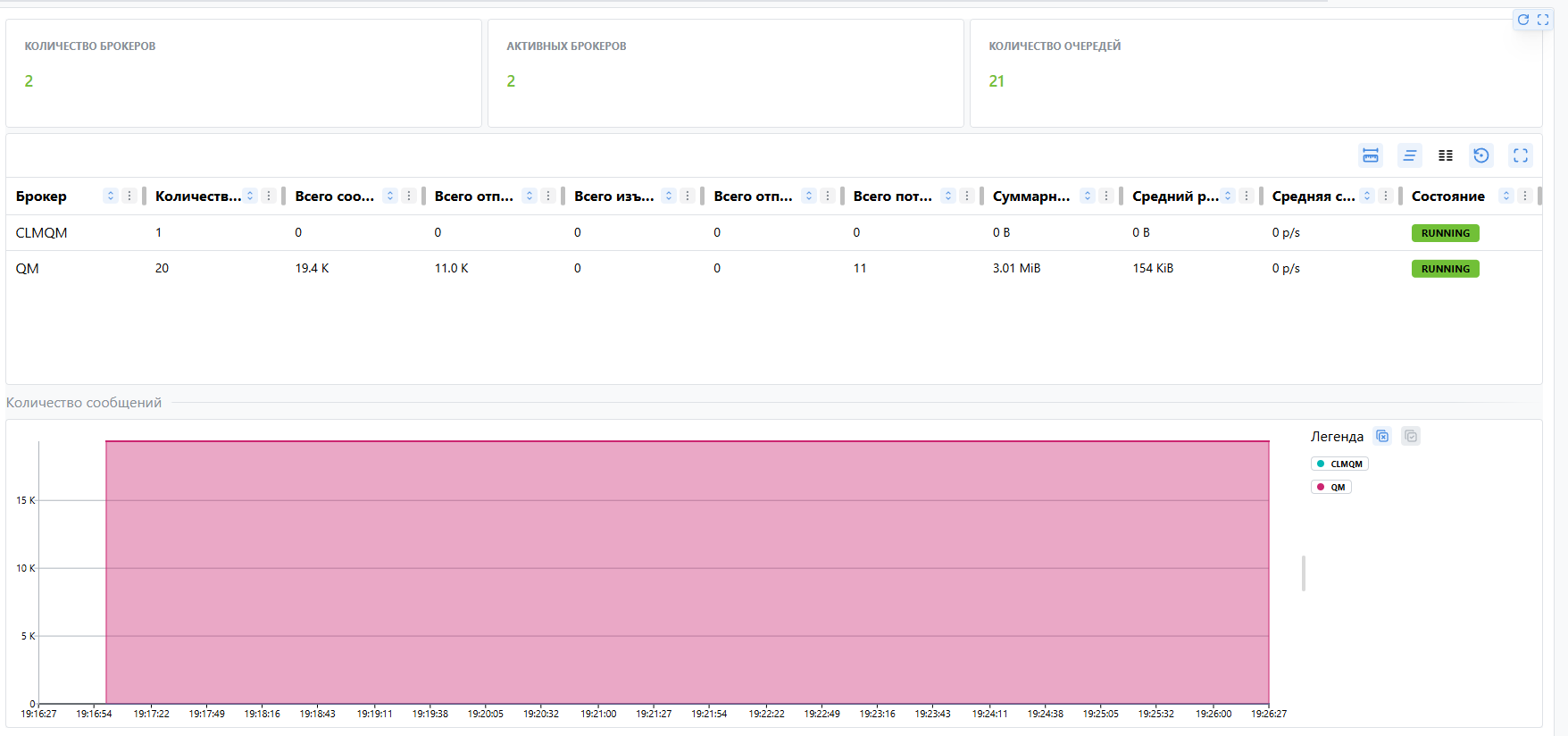The width and height of the screenshot is (1568, 736).
Task: Click the column width ruler icon
Action: pyautogui.click(x=1371, y=155)
